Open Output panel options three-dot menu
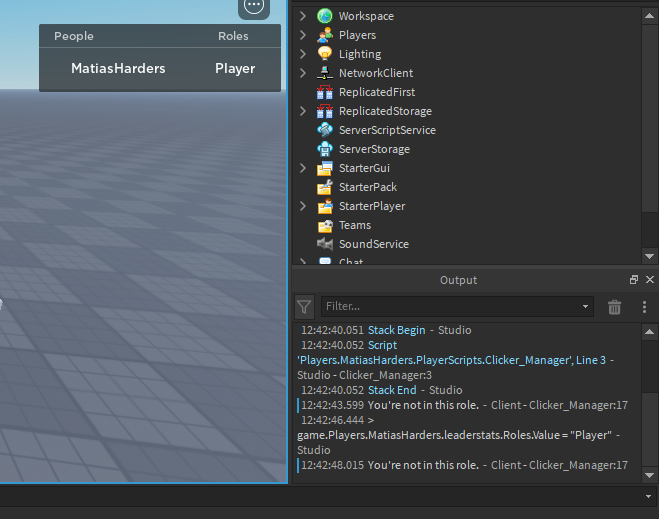Viewport: 659px width, 519px height. (644, 307)
